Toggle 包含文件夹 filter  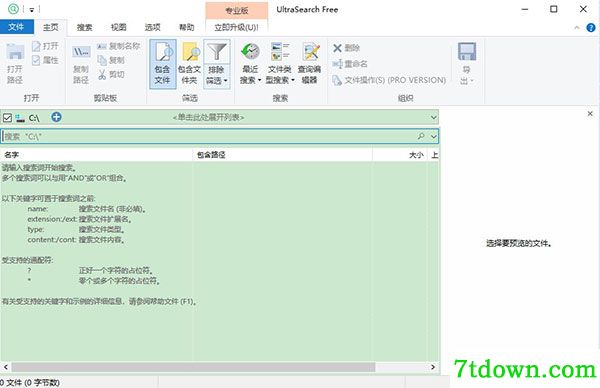click(189, 64)
